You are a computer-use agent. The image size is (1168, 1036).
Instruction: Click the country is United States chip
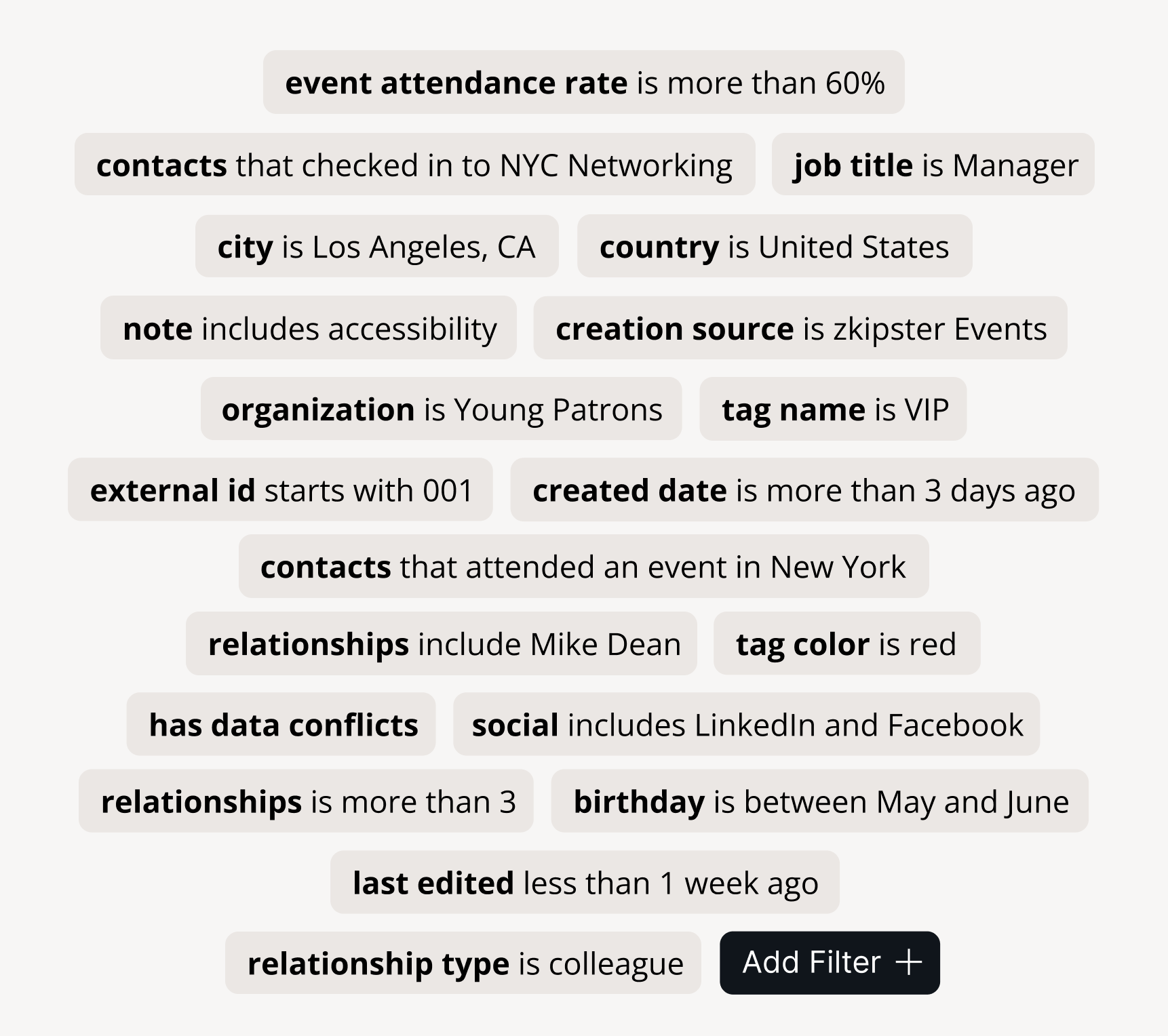(x=774, y=246)
